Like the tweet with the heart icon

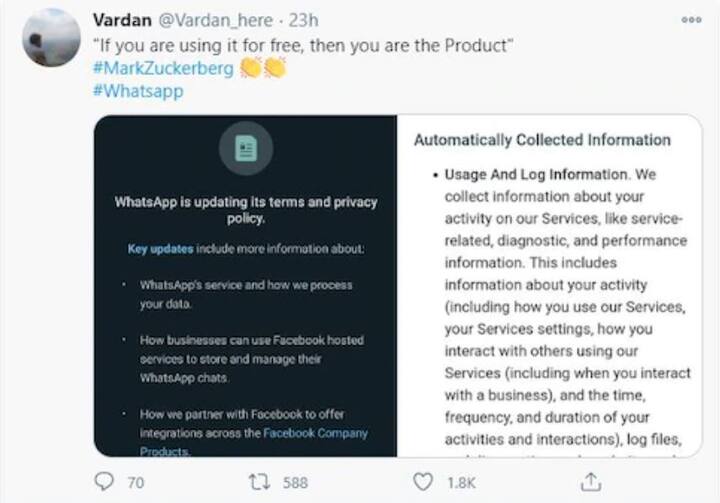422,482
